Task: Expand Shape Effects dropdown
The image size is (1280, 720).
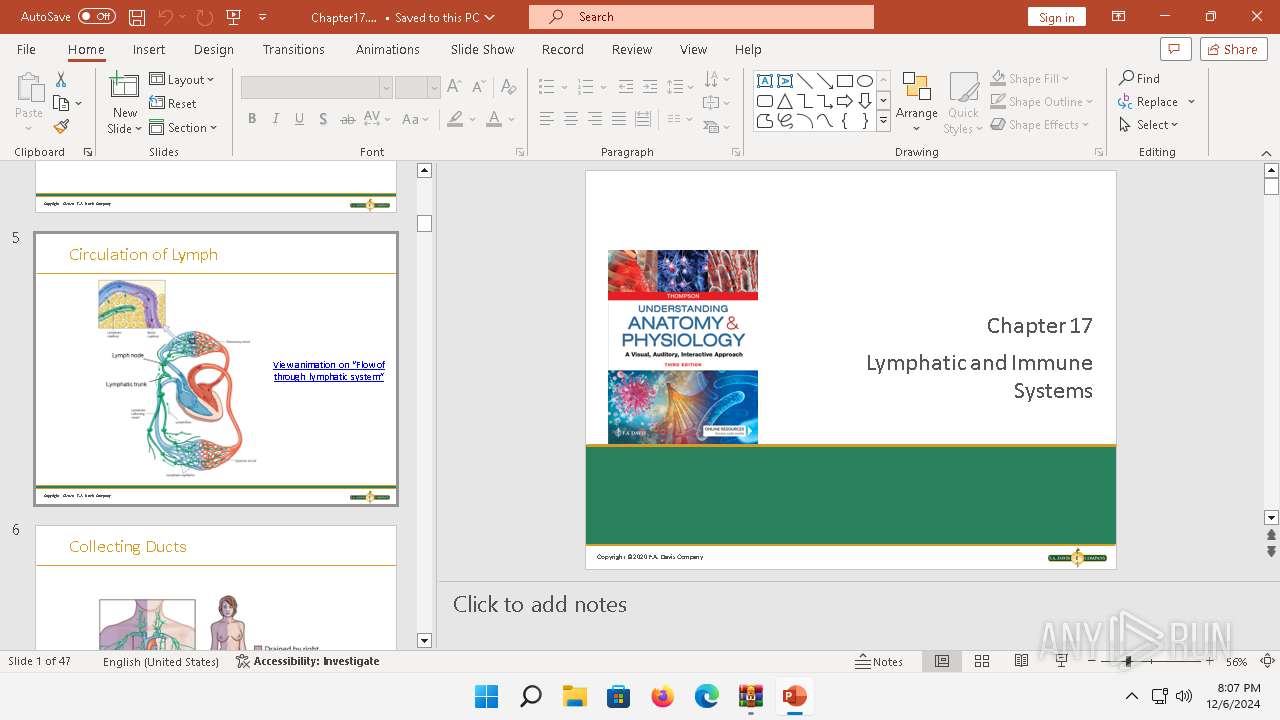Action: tap(1086, 125)
